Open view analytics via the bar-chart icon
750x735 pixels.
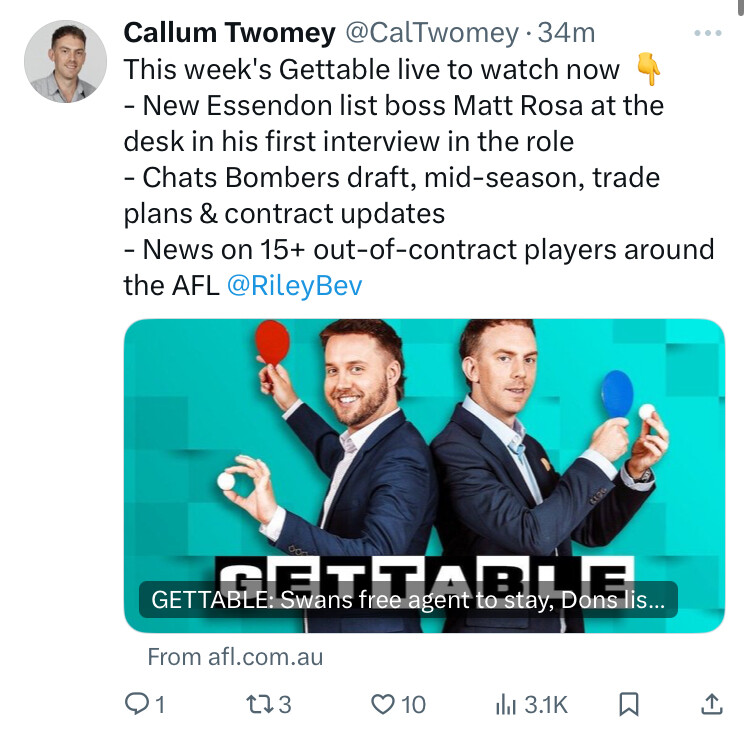pyautogui.click(x=506, y=704)
